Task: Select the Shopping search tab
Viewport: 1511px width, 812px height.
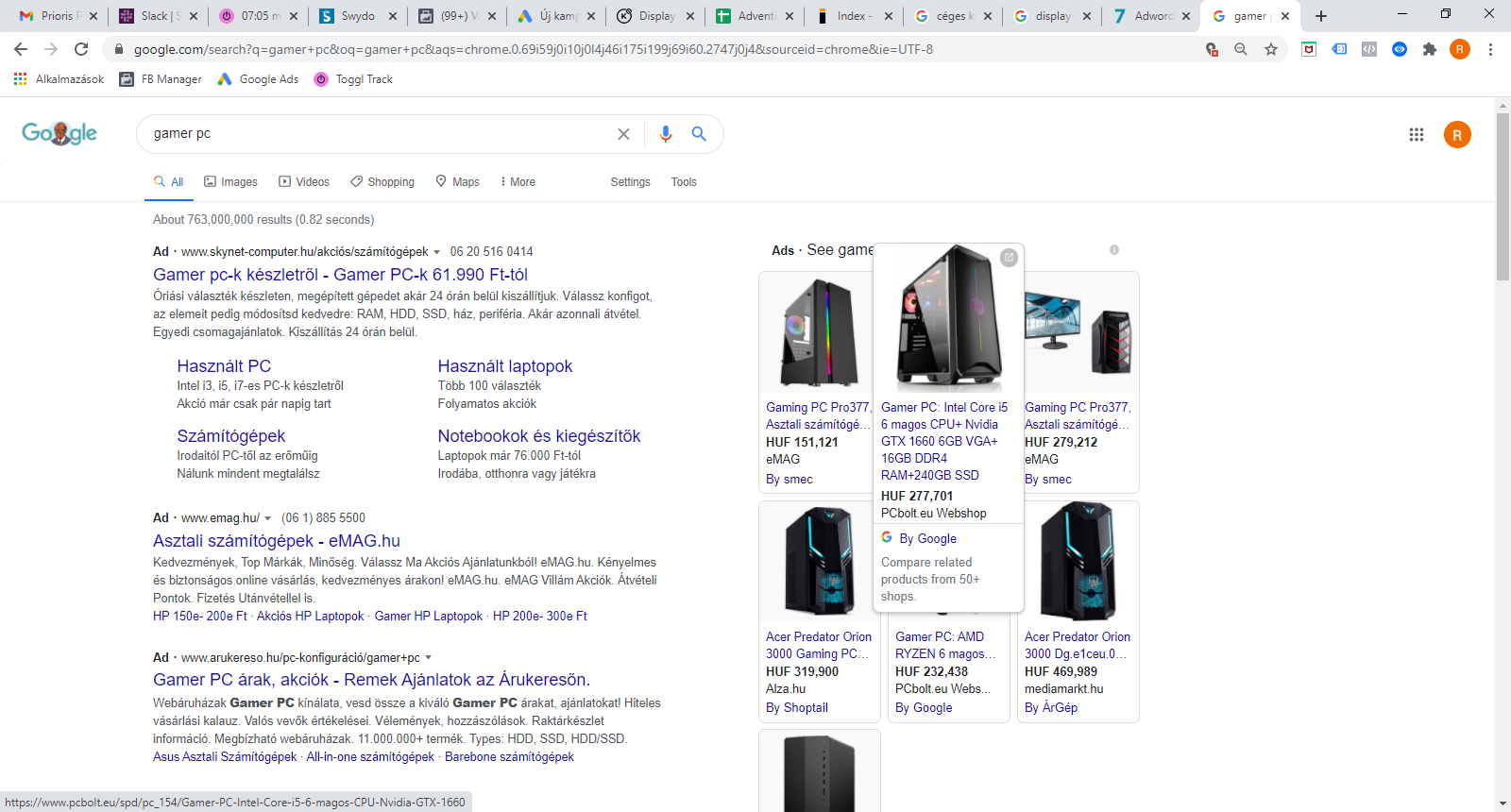Action: click(382, 182)
